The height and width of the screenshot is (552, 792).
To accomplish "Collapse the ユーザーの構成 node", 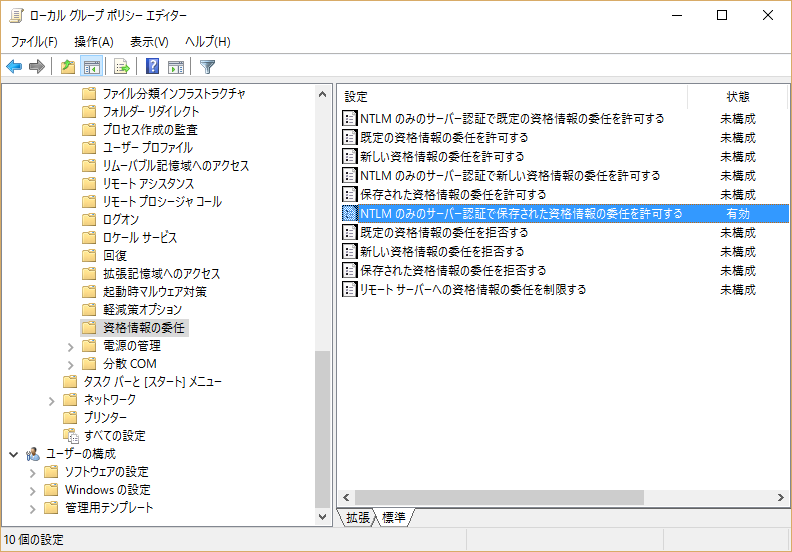I will pos(14,454).
